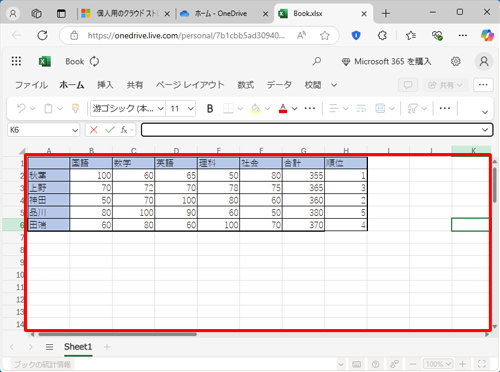This screenshot has width=500, height=372.
Task: Expand the ribbon with the chevron
Action: click(x=485, y=112)
